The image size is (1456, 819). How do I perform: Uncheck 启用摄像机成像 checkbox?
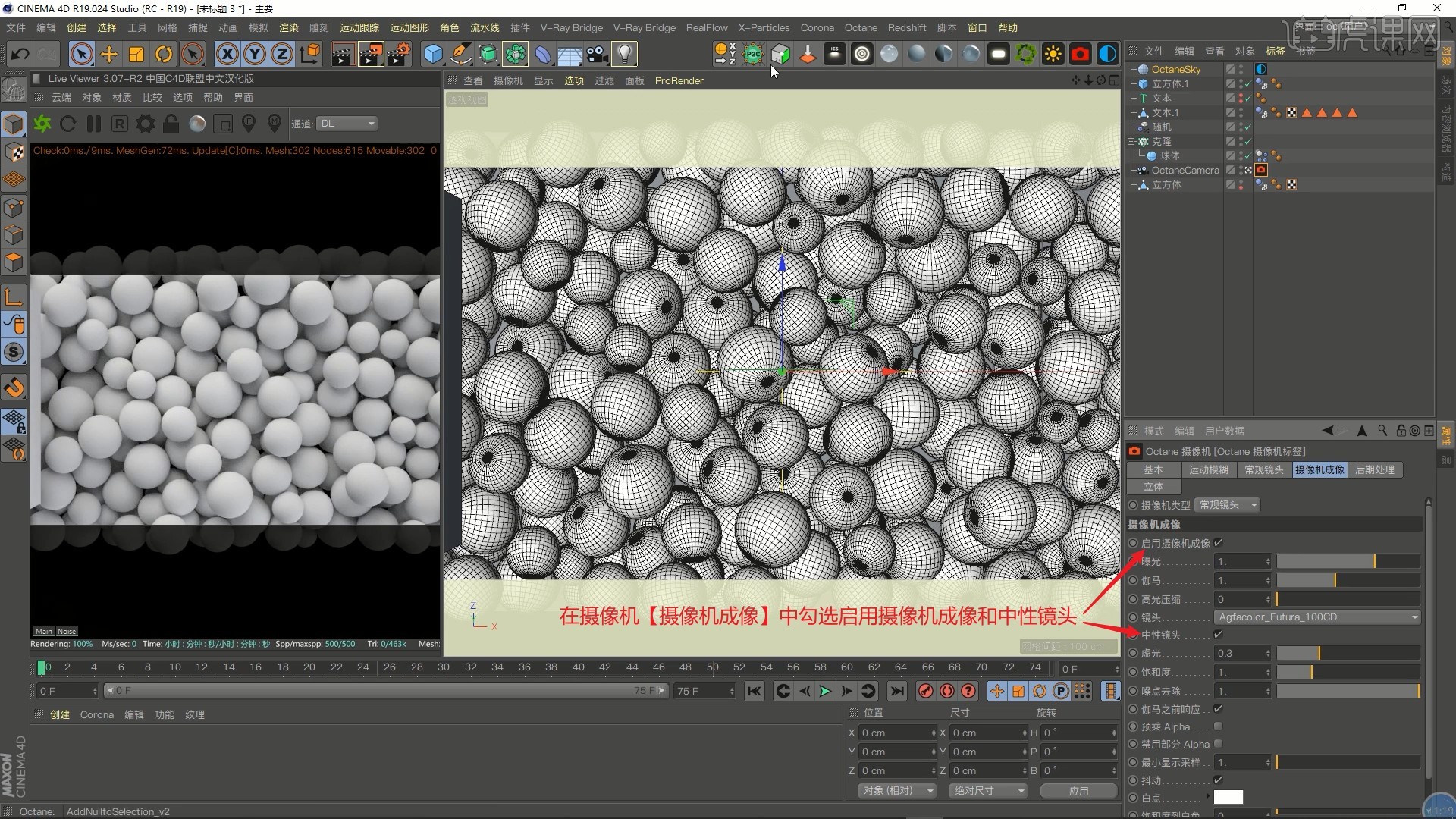tap(1219, 543)
